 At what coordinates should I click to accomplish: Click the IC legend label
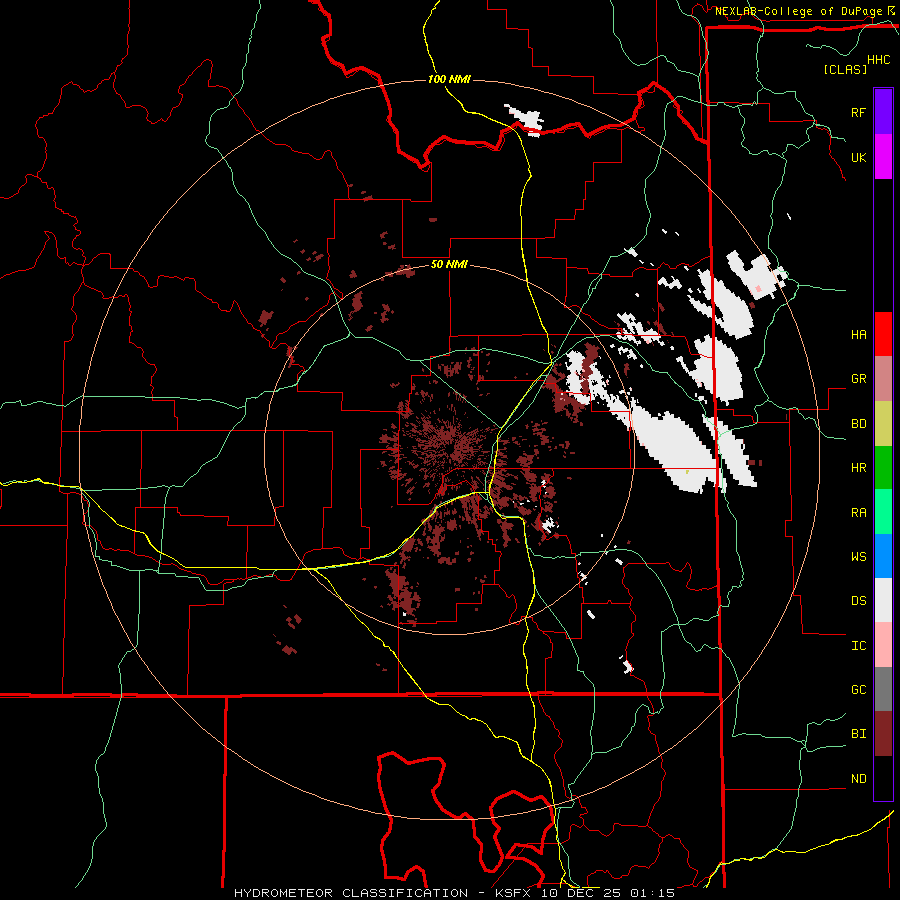858,646
